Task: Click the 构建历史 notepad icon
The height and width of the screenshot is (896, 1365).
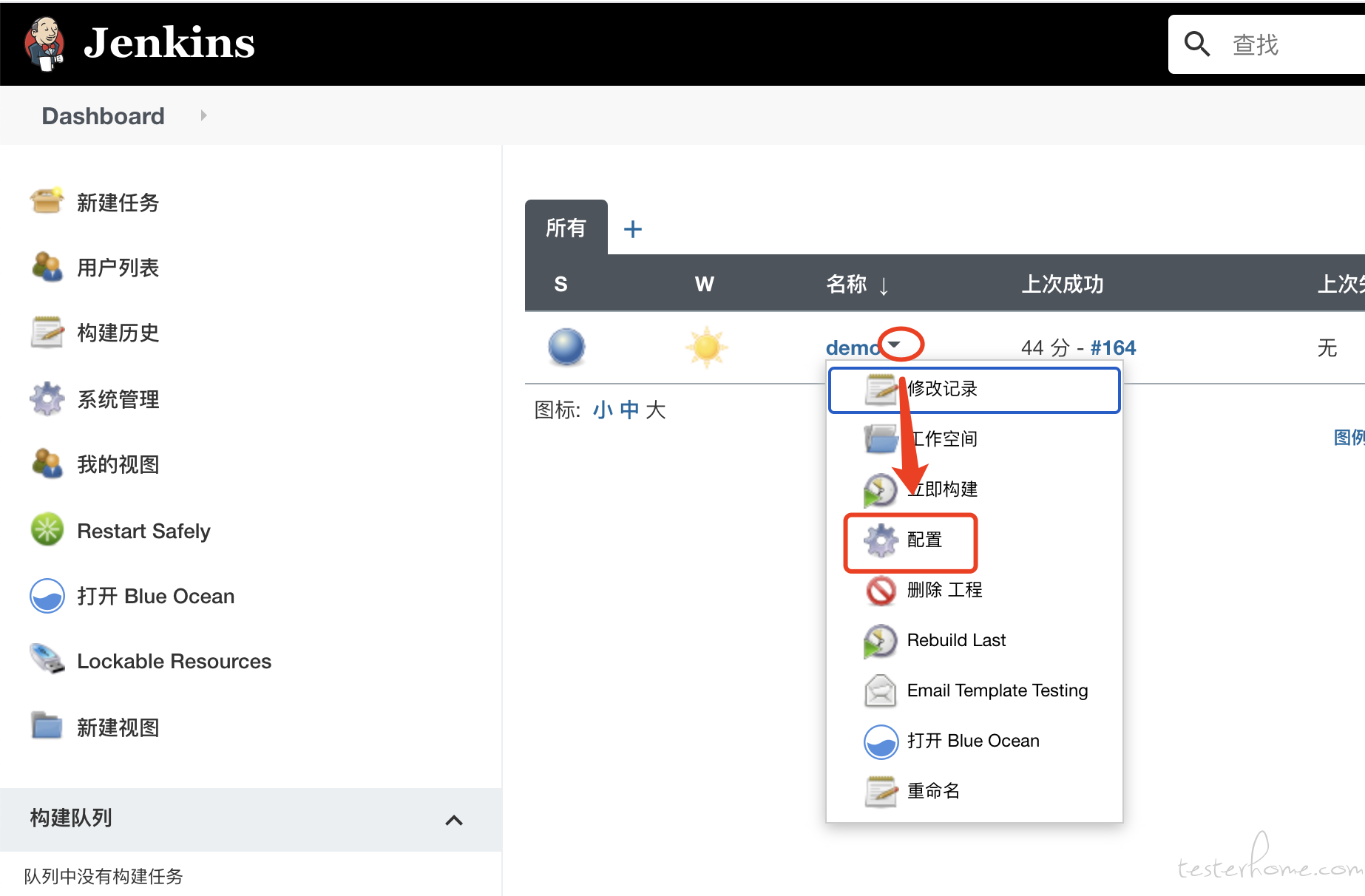Action: click(x=47, y=331)
